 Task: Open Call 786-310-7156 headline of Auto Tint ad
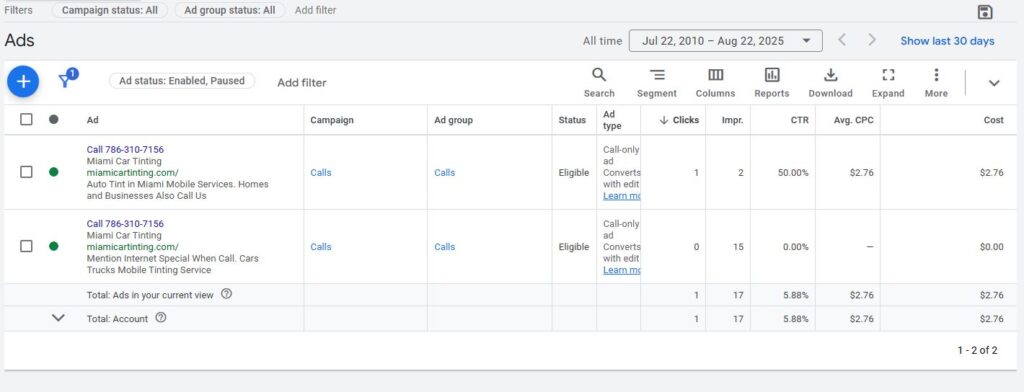point(125,150)
